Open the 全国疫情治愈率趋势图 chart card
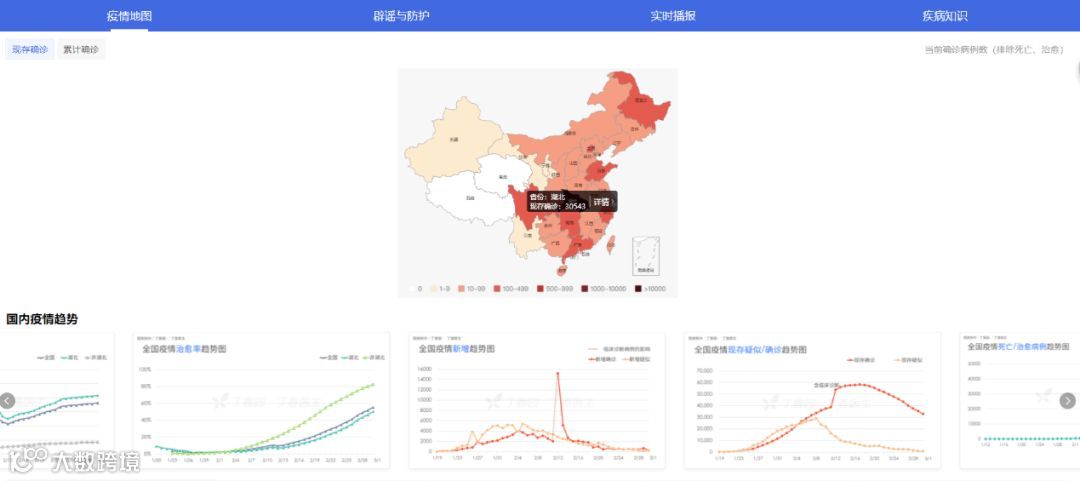The width and height of the screenshot is (1080, 481). [261, 401]
